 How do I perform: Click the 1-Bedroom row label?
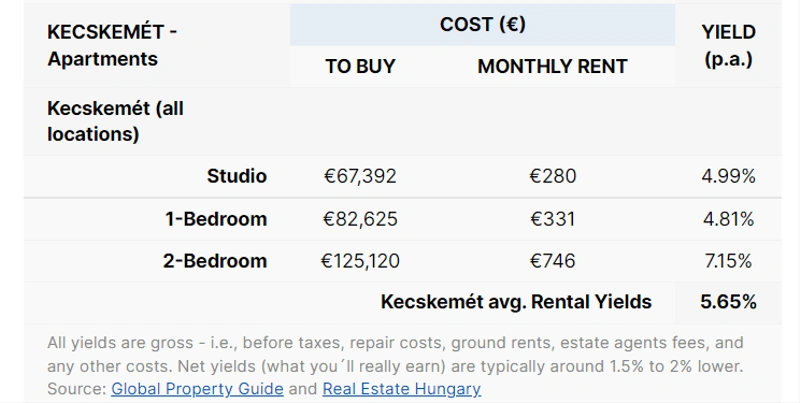pyautogui.click(x=216, y=219)
